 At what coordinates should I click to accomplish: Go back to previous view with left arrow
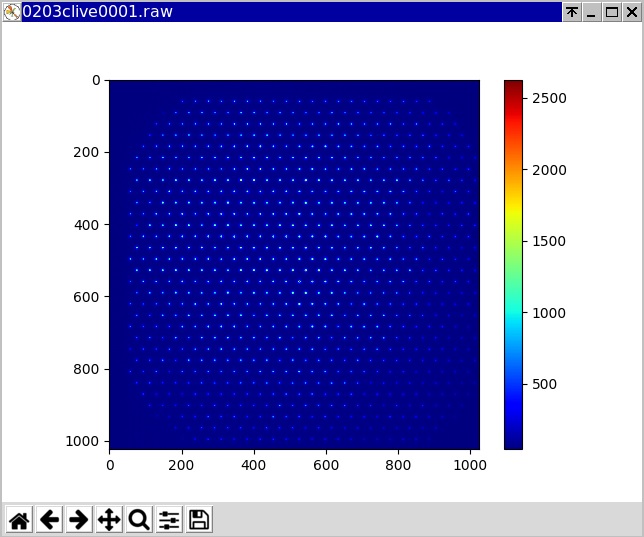click(x=49, y=519)
